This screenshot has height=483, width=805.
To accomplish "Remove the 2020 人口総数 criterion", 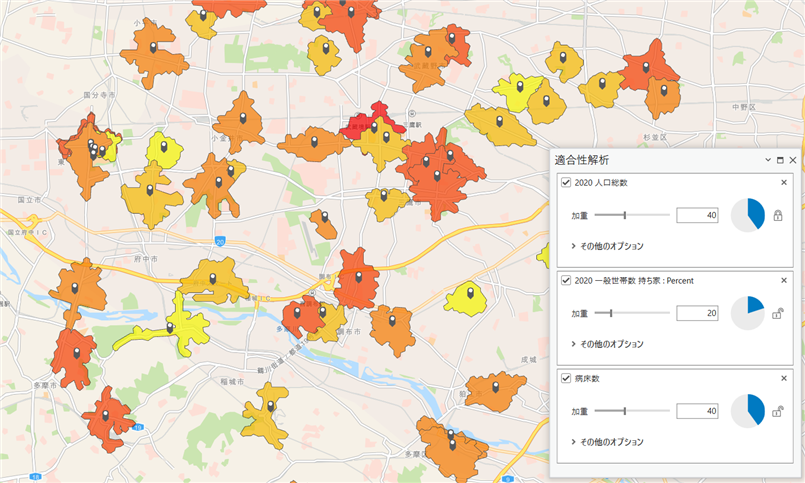I will coord(783,182).
